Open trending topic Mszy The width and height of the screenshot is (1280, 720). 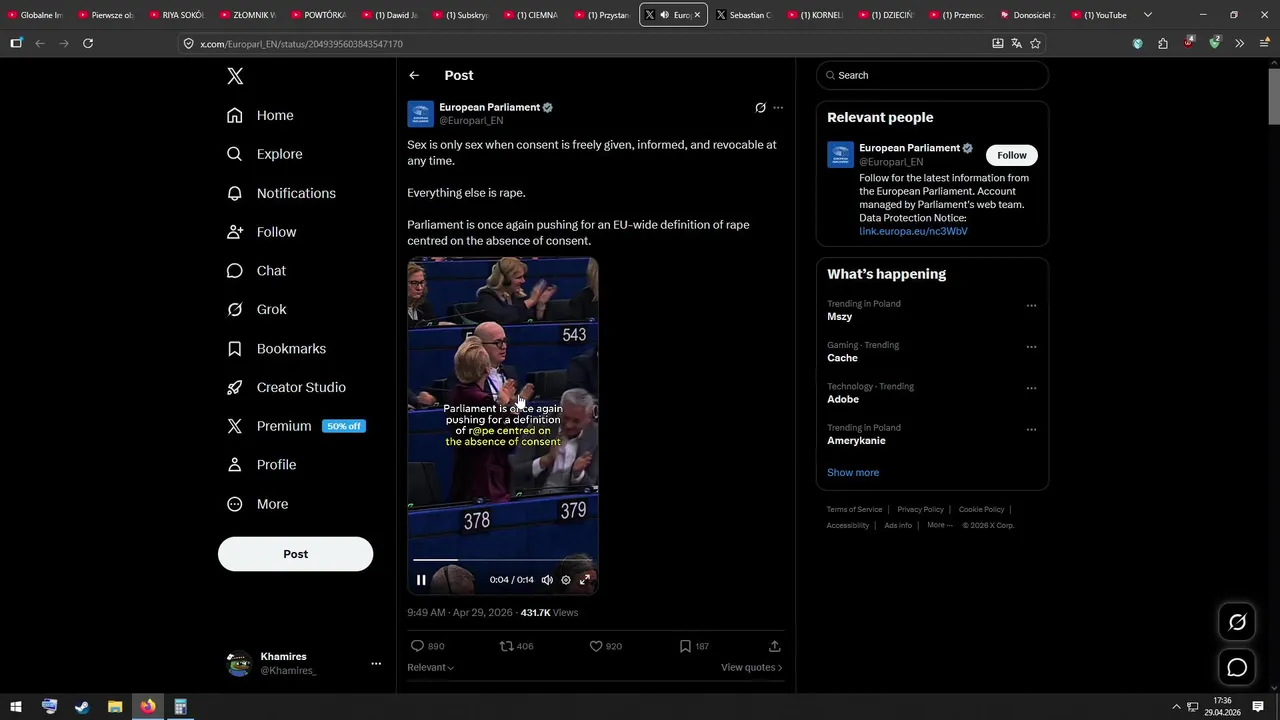[x=840, y=316]
